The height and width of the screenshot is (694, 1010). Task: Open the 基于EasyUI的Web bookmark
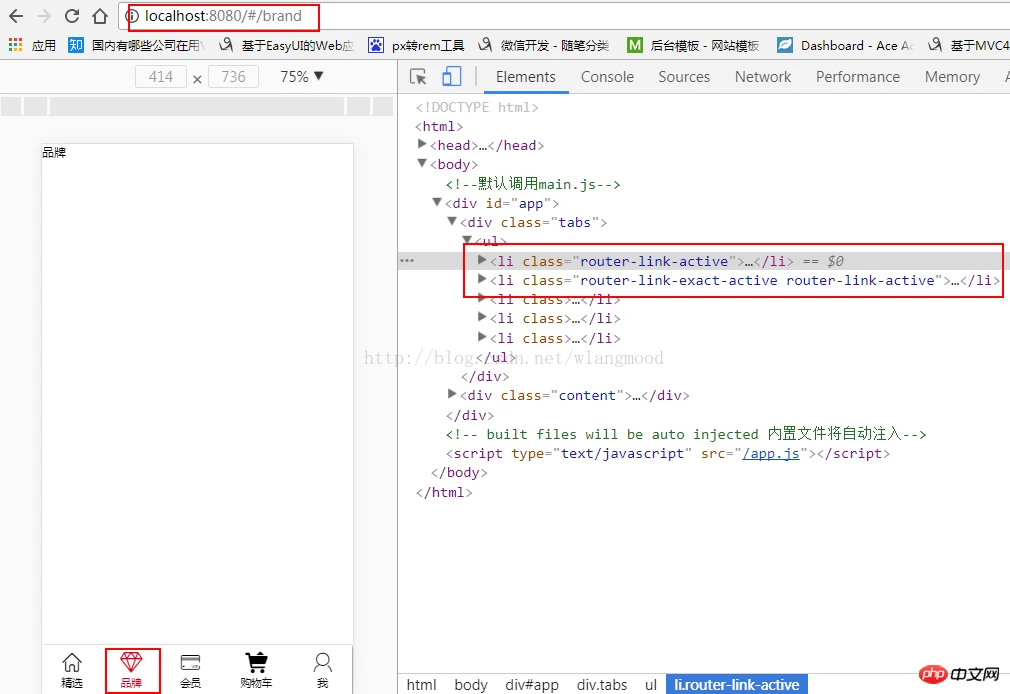point(287,45)
